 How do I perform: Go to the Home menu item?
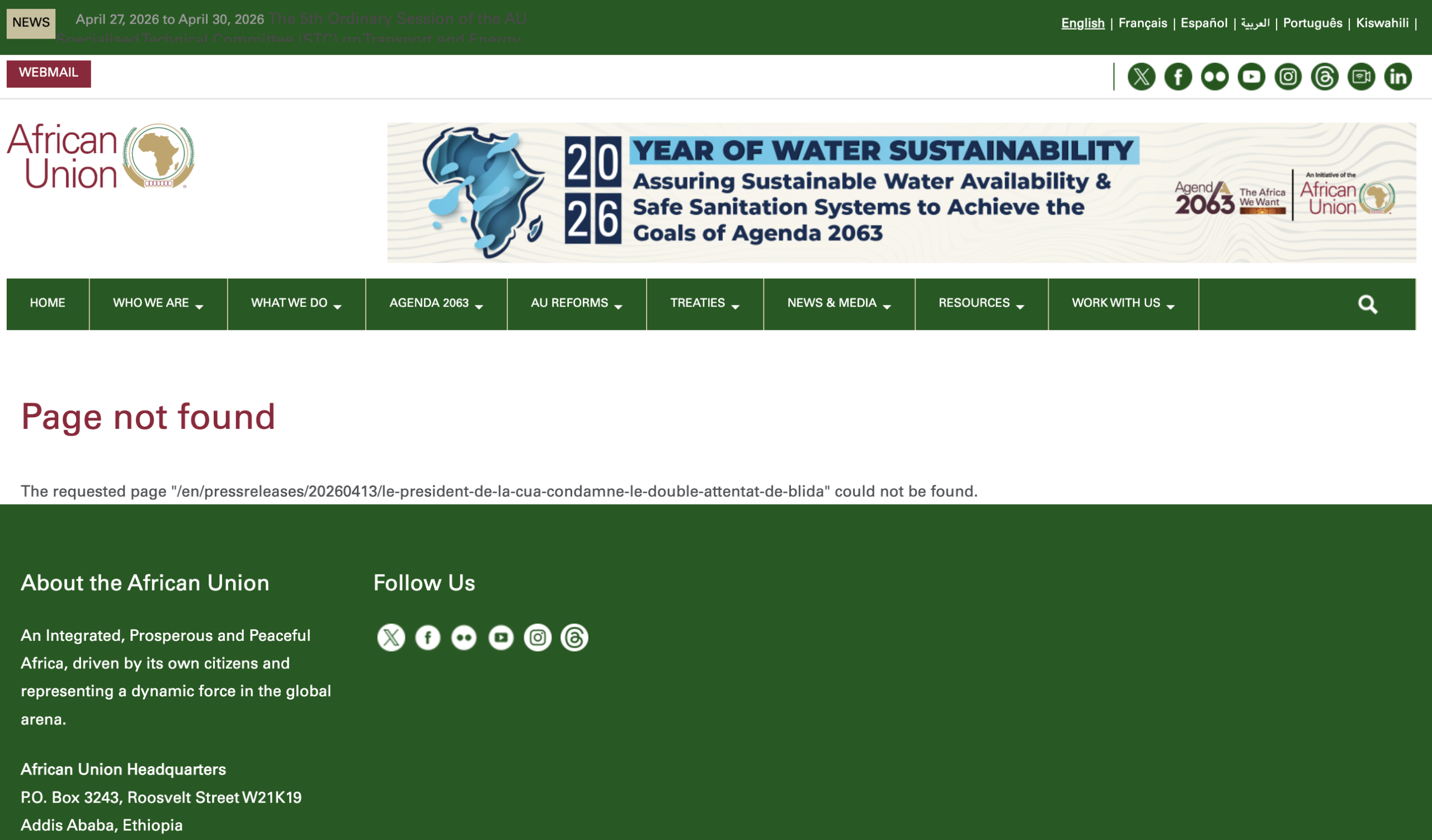click(47, 303)
